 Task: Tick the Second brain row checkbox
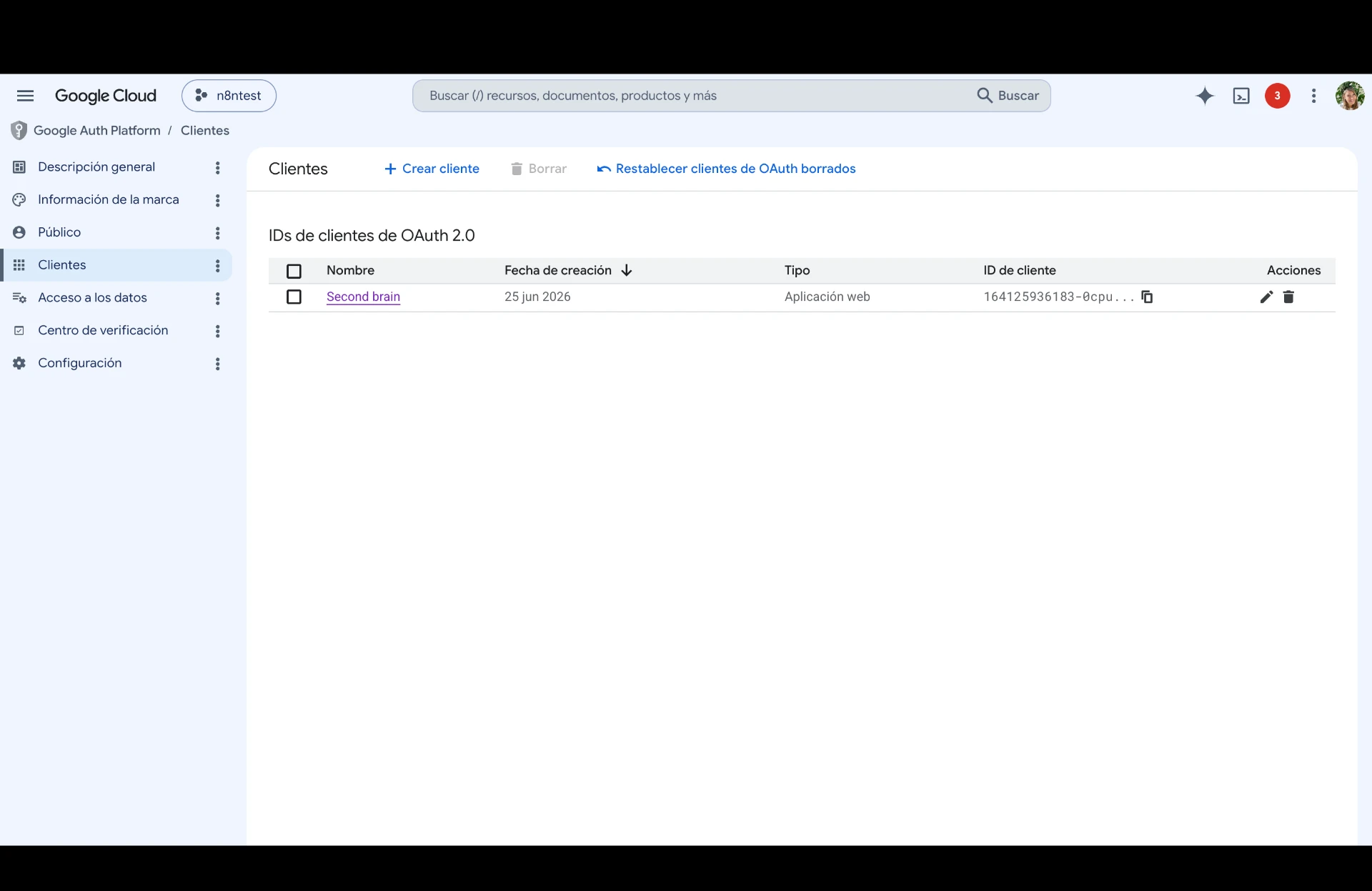[294, 297]
